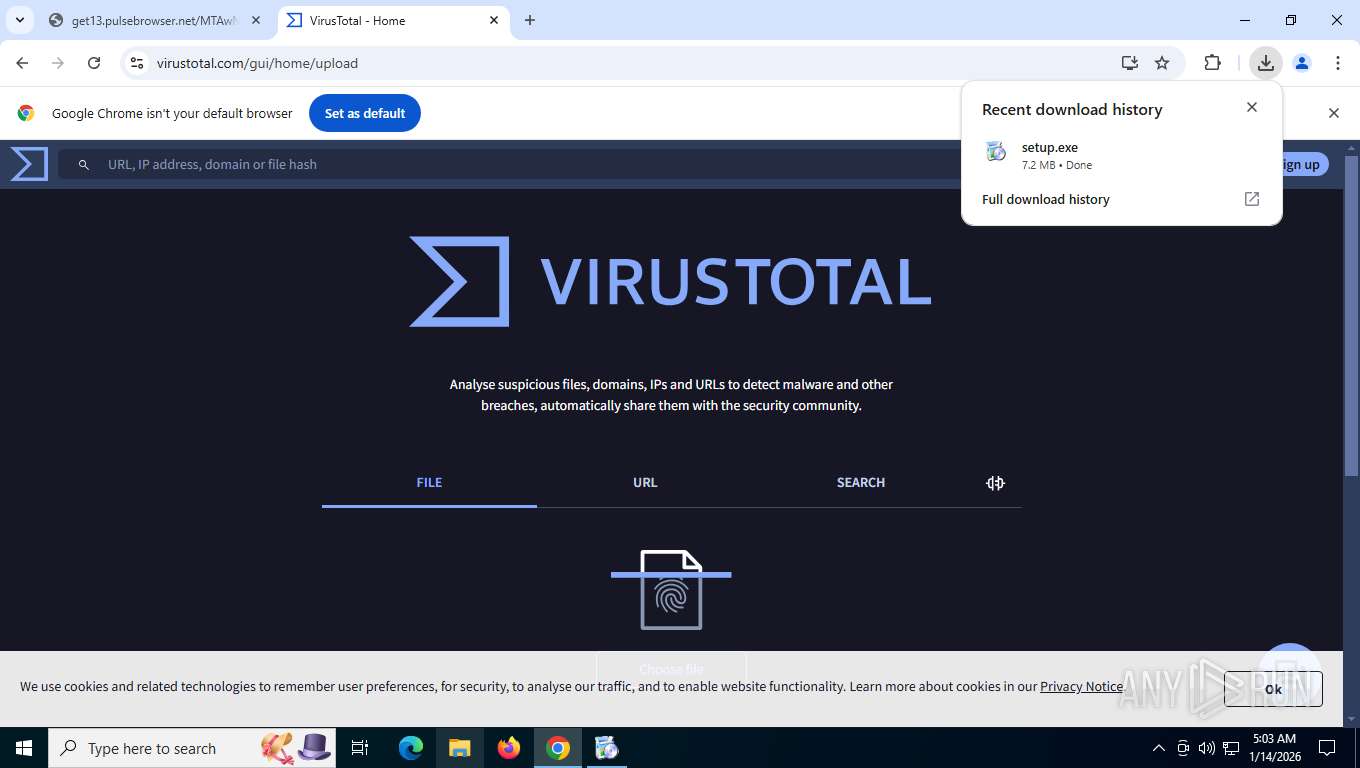The width and height of the screenshot is (1360, 768).
Task: Open the FILE tab
Action: [x=429, y=483]
